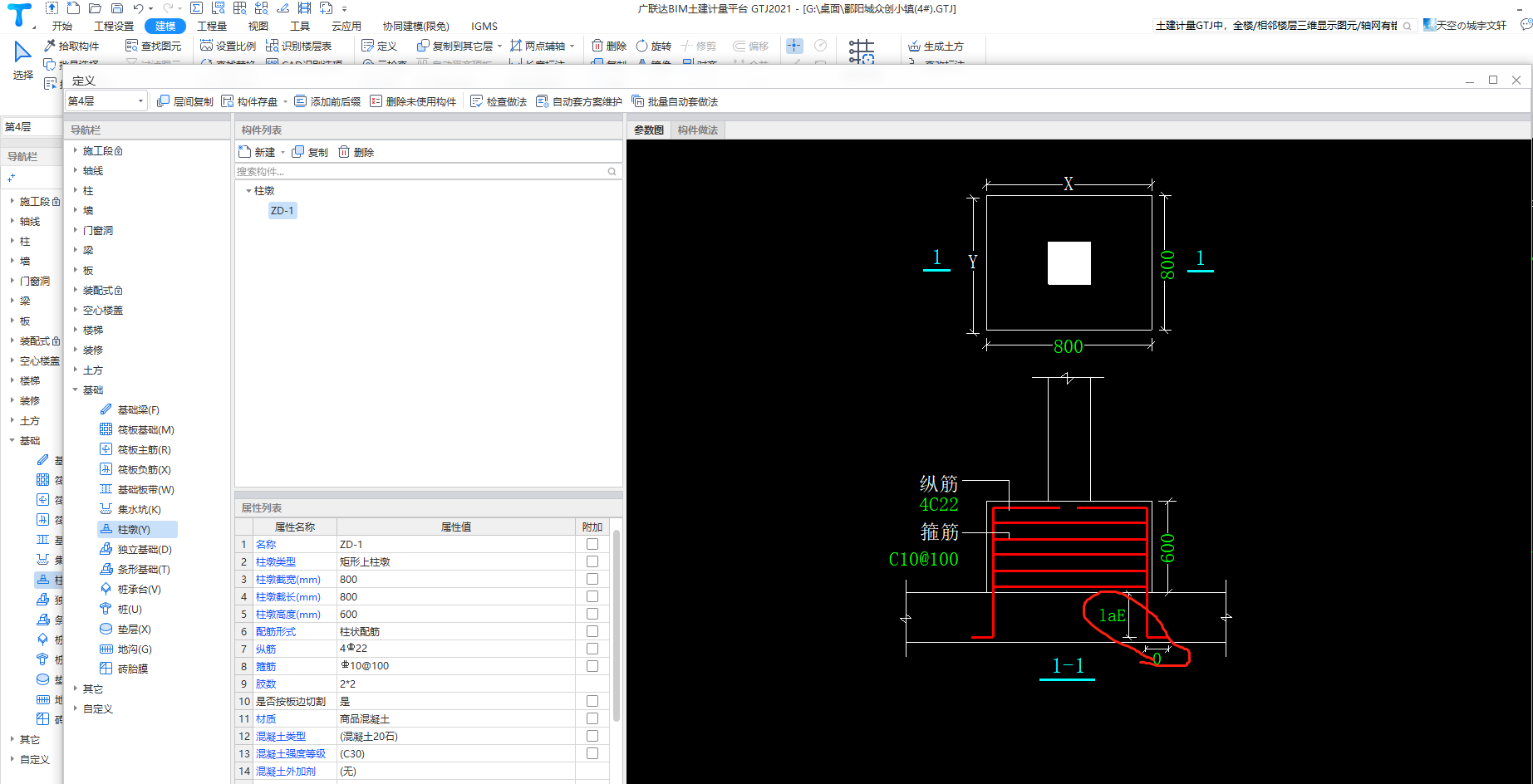Click 纵筋 property name link

(x=266, y=649)
